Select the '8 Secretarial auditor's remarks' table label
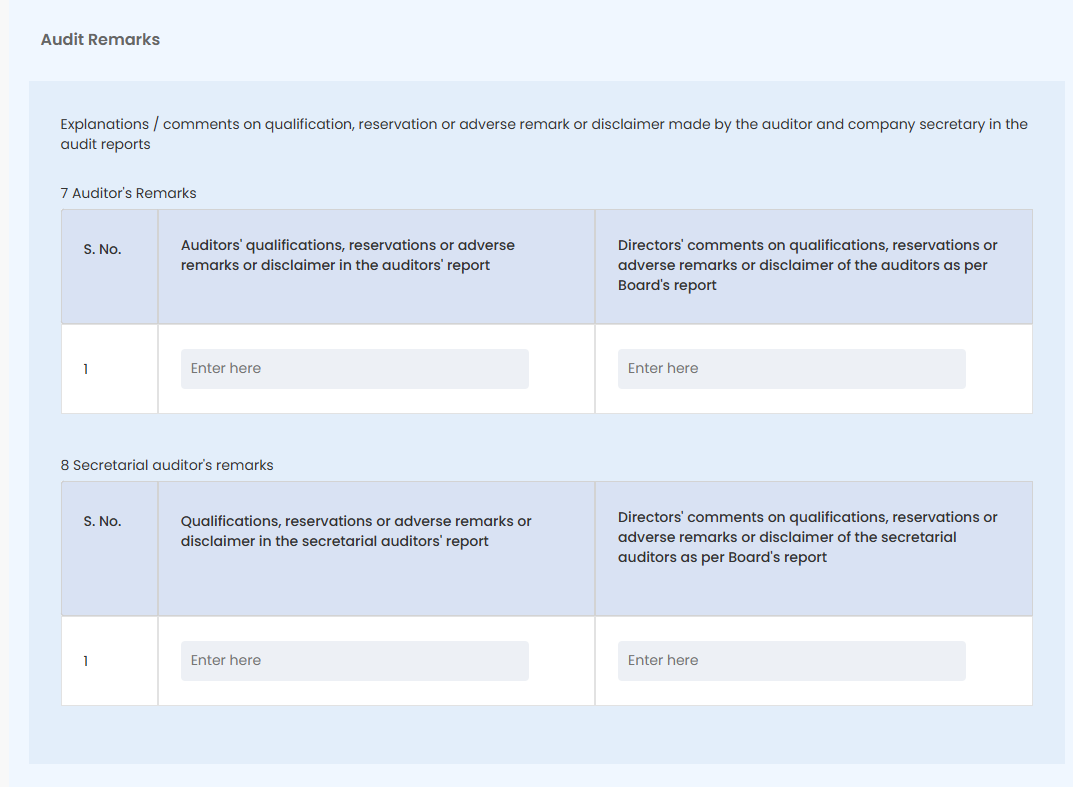Viewport: 1073px width, 787px height. (167, 465)
